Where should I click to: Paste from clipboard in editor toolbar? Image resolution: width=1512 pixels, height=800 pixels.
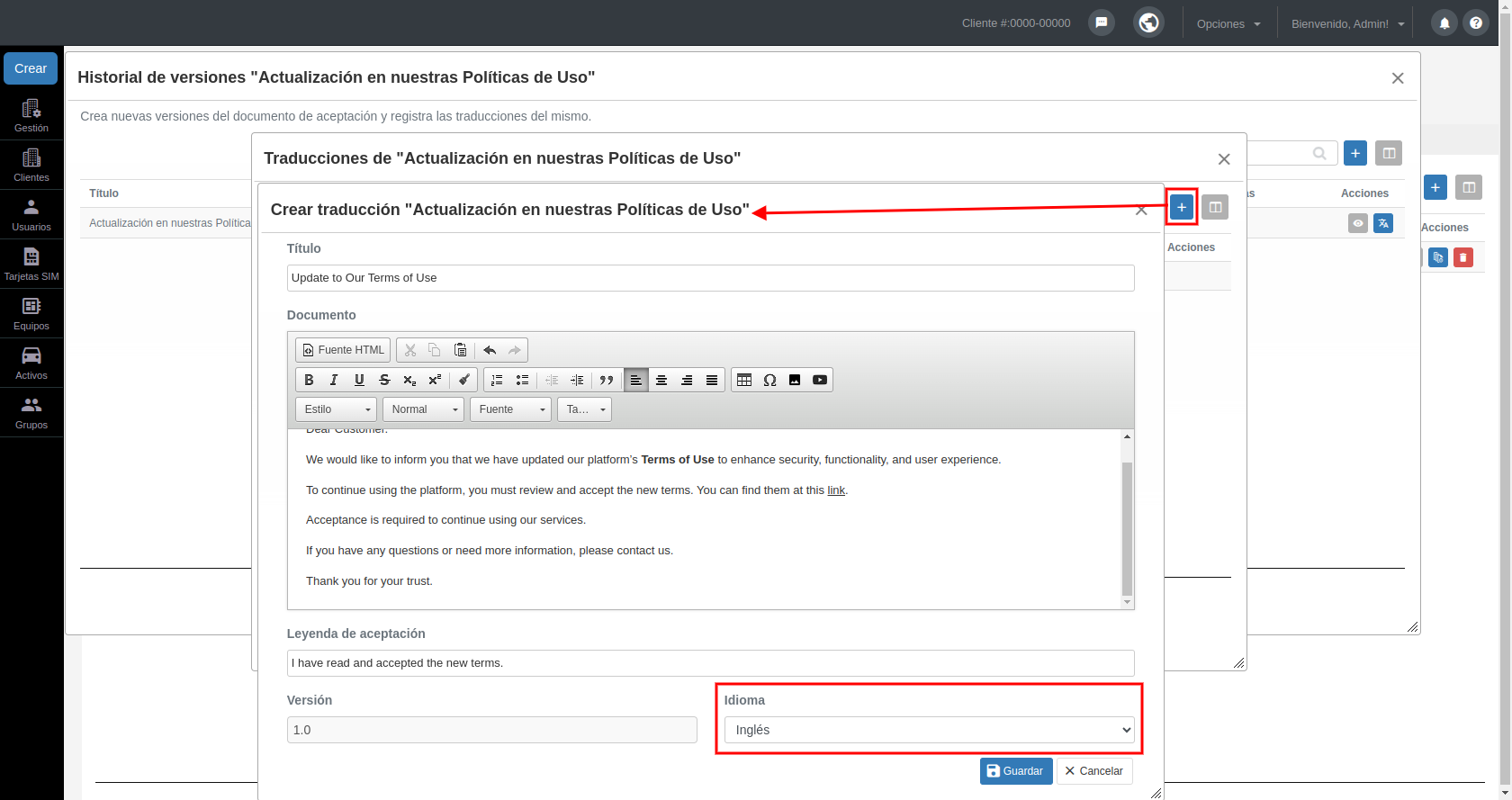point(460,350)
